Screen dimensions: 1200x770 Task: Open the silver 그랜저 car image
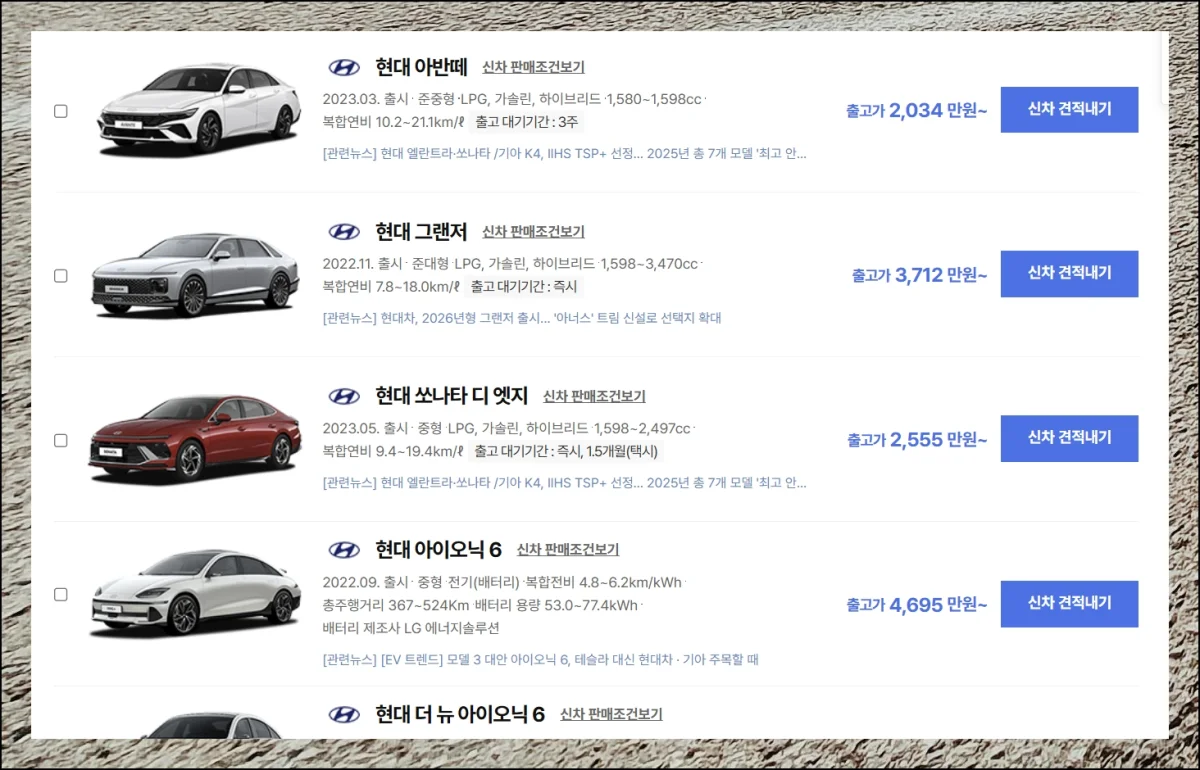[196, 273]
